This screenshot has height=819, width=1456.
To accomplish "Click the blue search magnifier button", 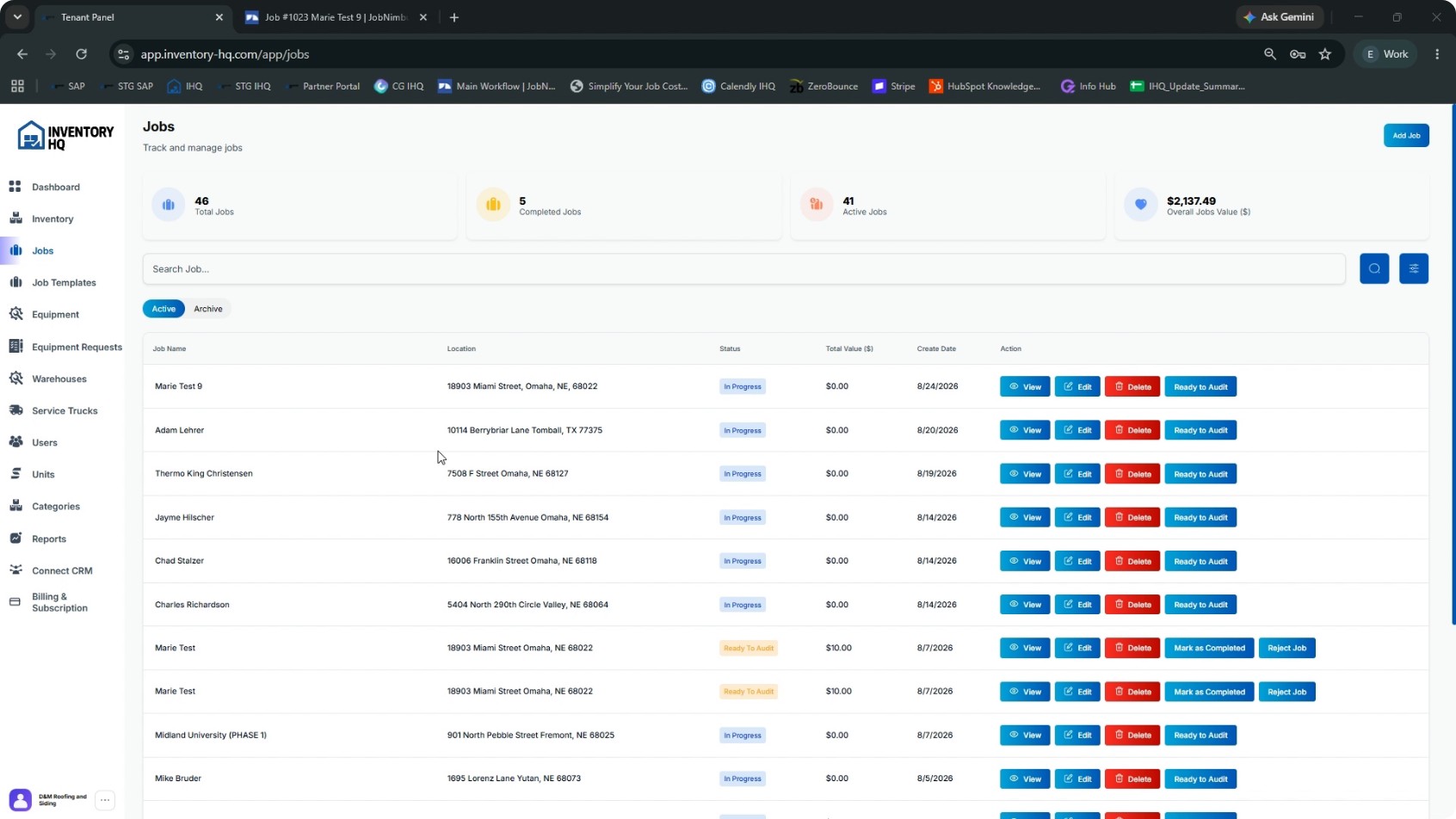I will pos(1374,268).
